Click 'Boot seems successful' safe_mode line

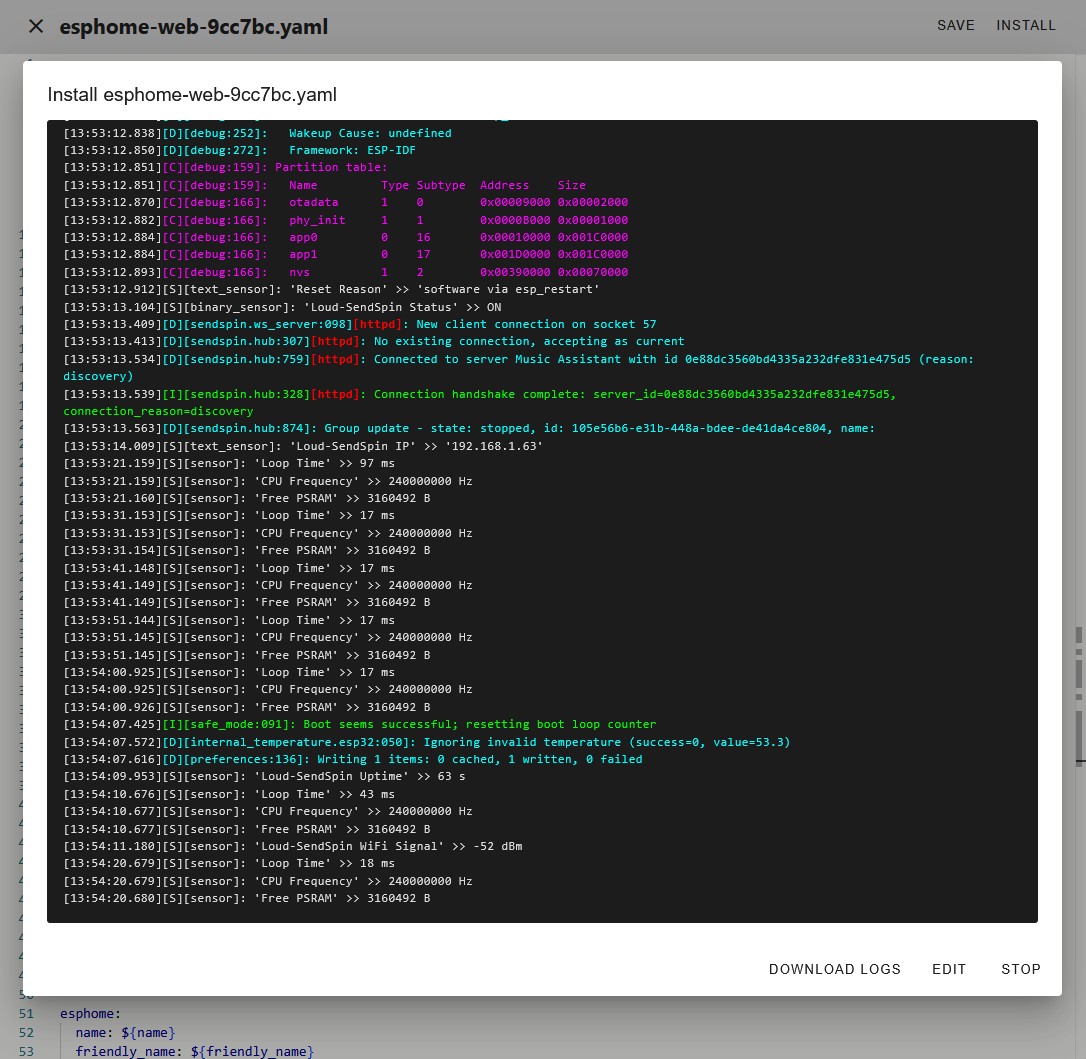tap(359, 724)
